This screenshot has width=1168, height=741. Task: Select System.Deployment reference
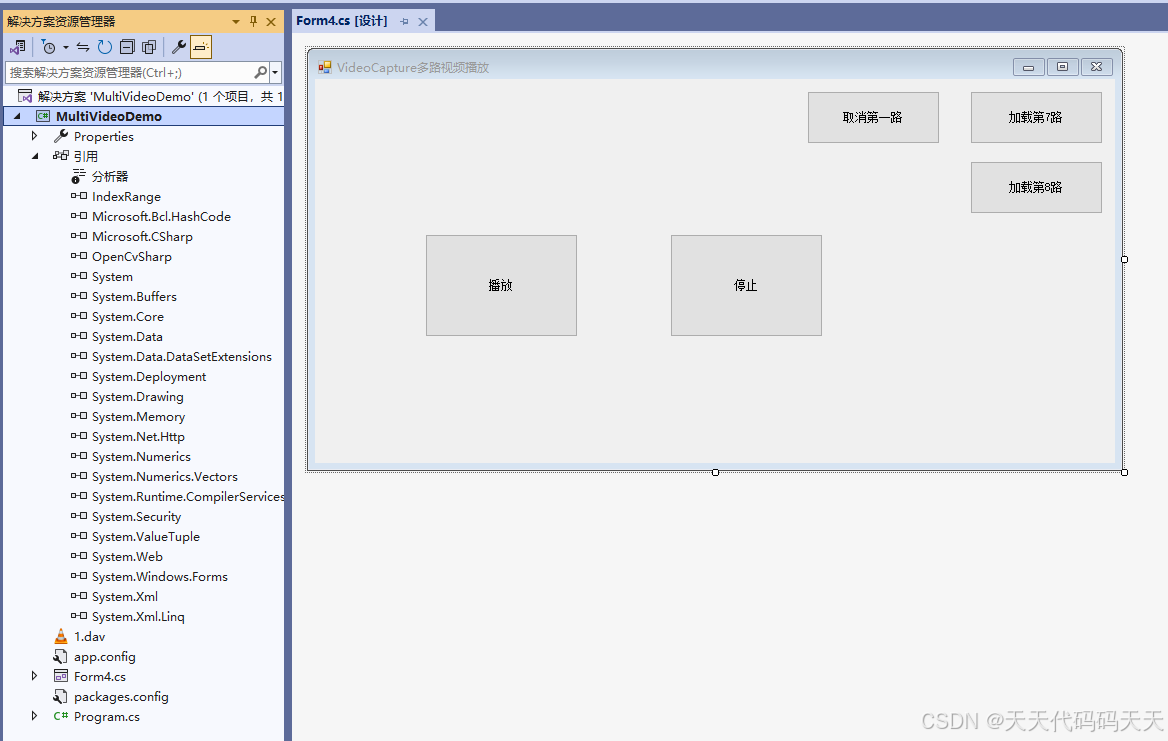[149, 377]
